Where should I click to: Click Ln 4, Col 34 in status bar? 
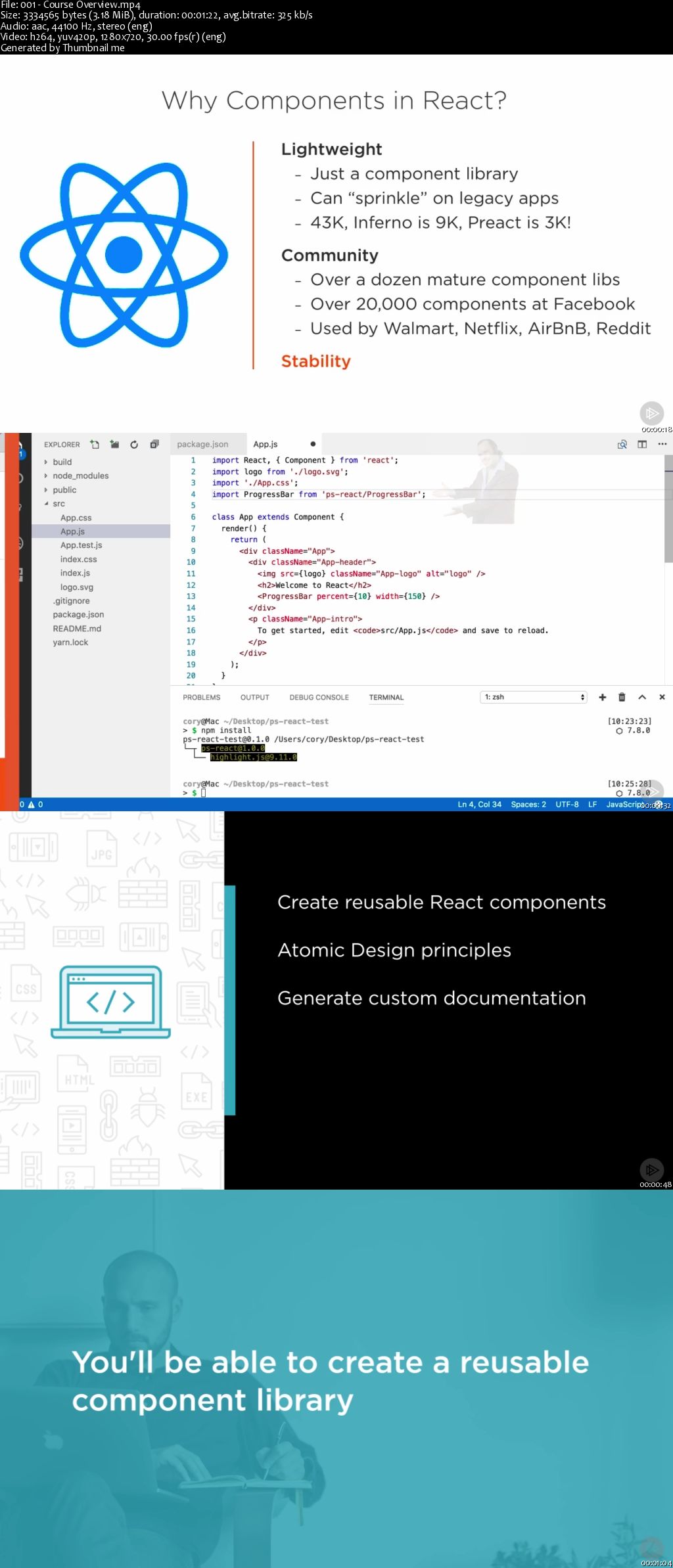480,805
